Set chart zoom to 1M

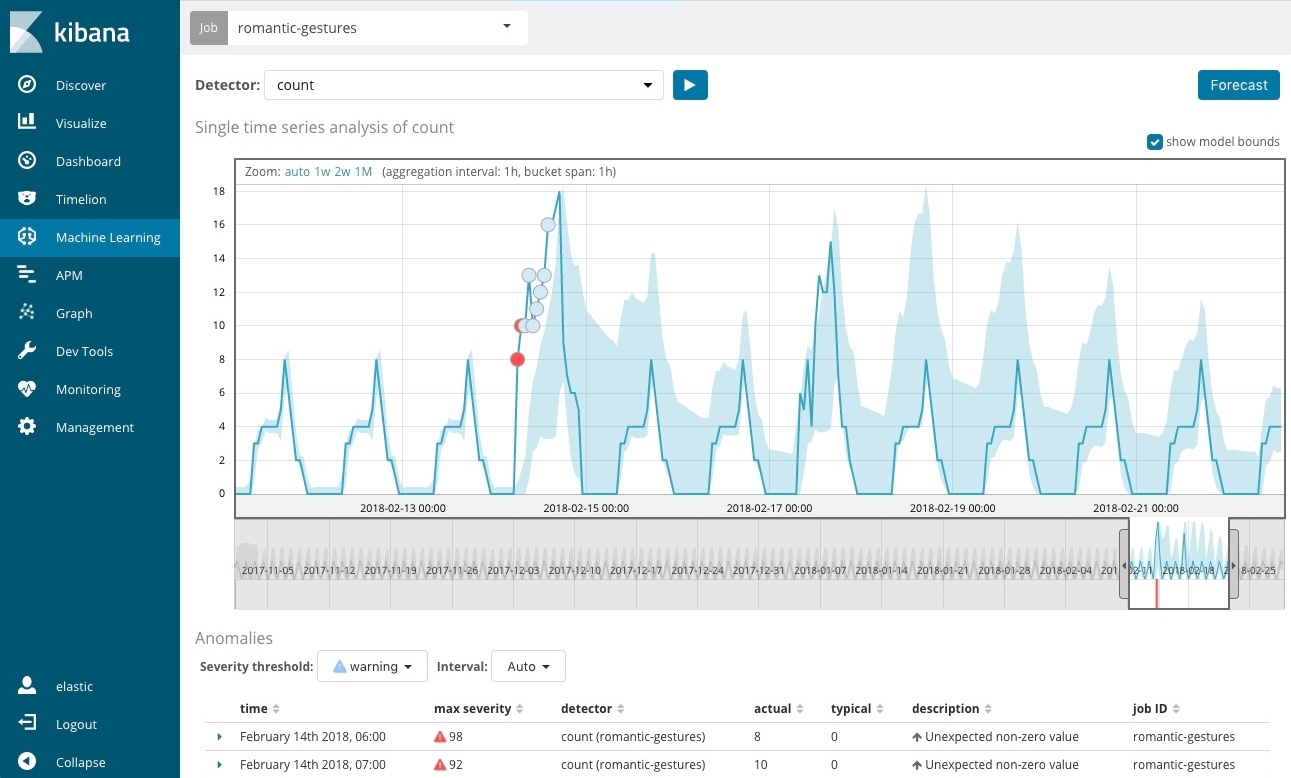coord(363,172)
